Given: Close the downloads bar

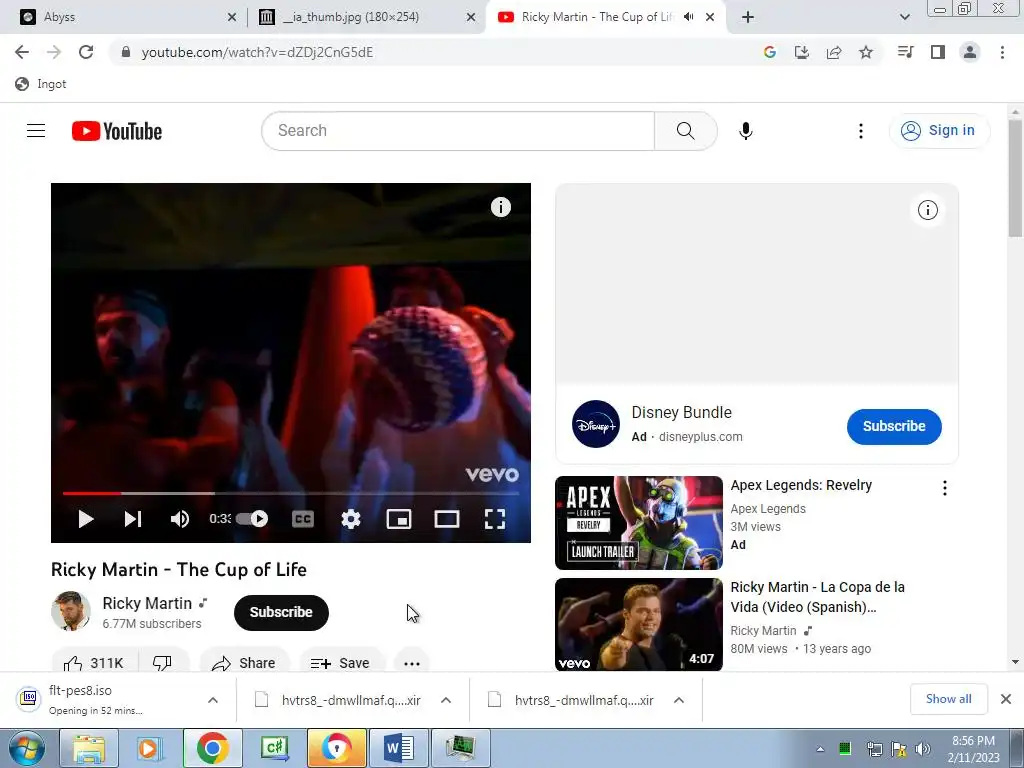Looking at the screenshot, I should tap(1006, 699).
